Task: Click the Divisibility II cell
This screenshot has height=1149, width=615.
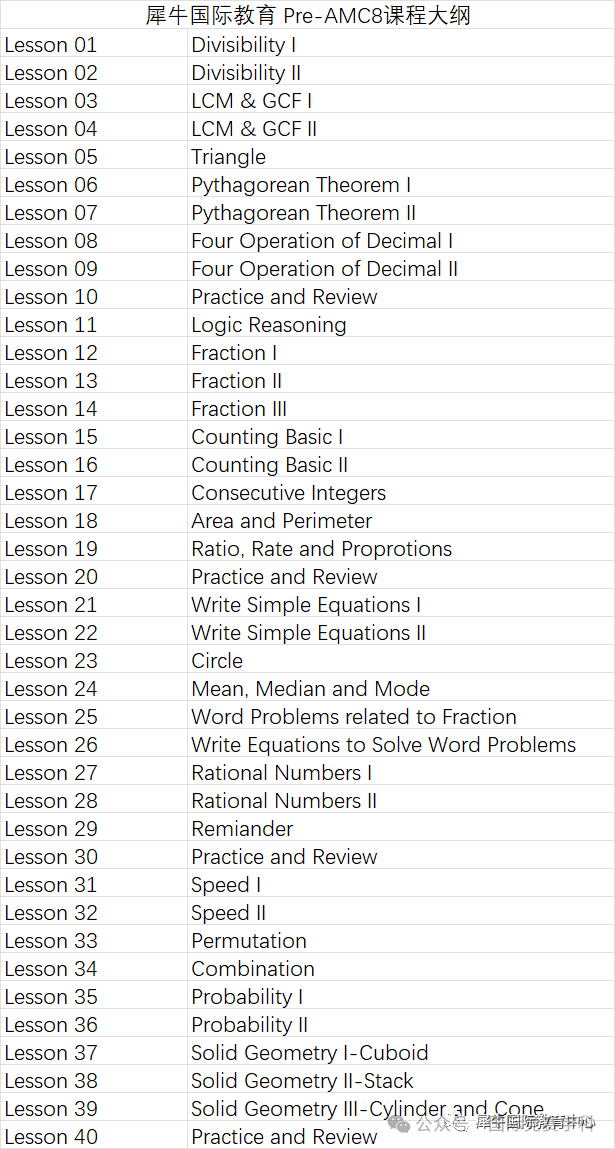Action: click(400, 73)
